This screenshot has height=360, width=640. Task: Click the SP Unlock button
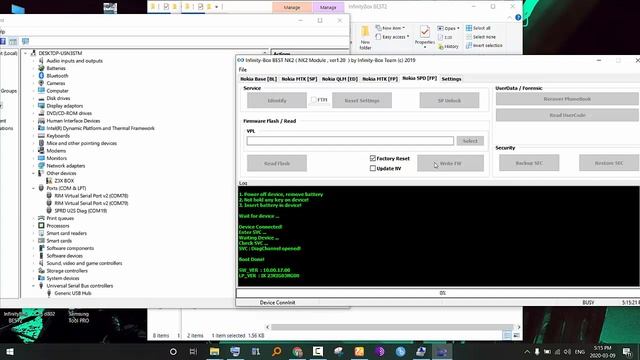449,100
